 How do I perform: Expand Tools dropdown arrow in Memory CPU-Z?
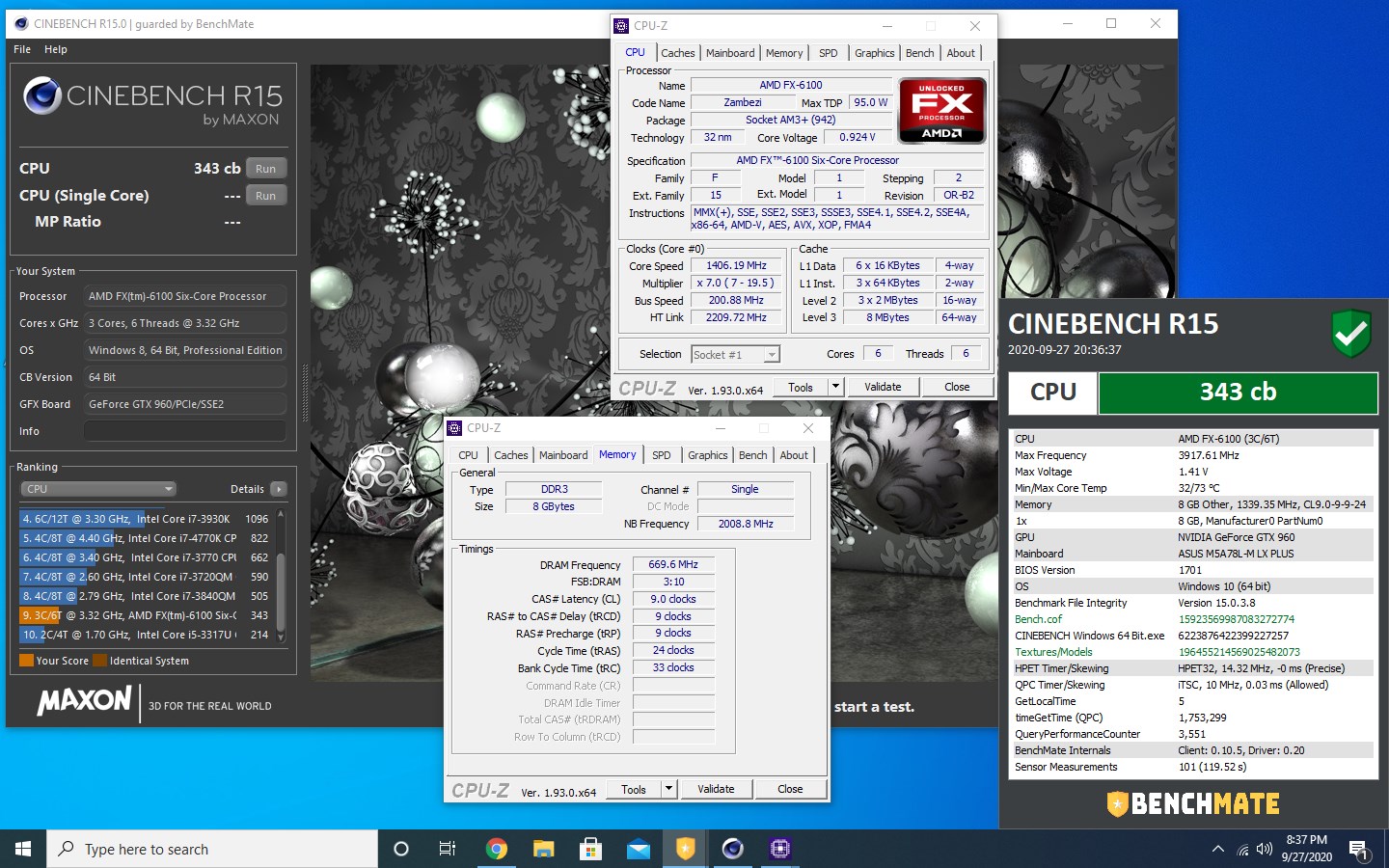click(668, 789)
